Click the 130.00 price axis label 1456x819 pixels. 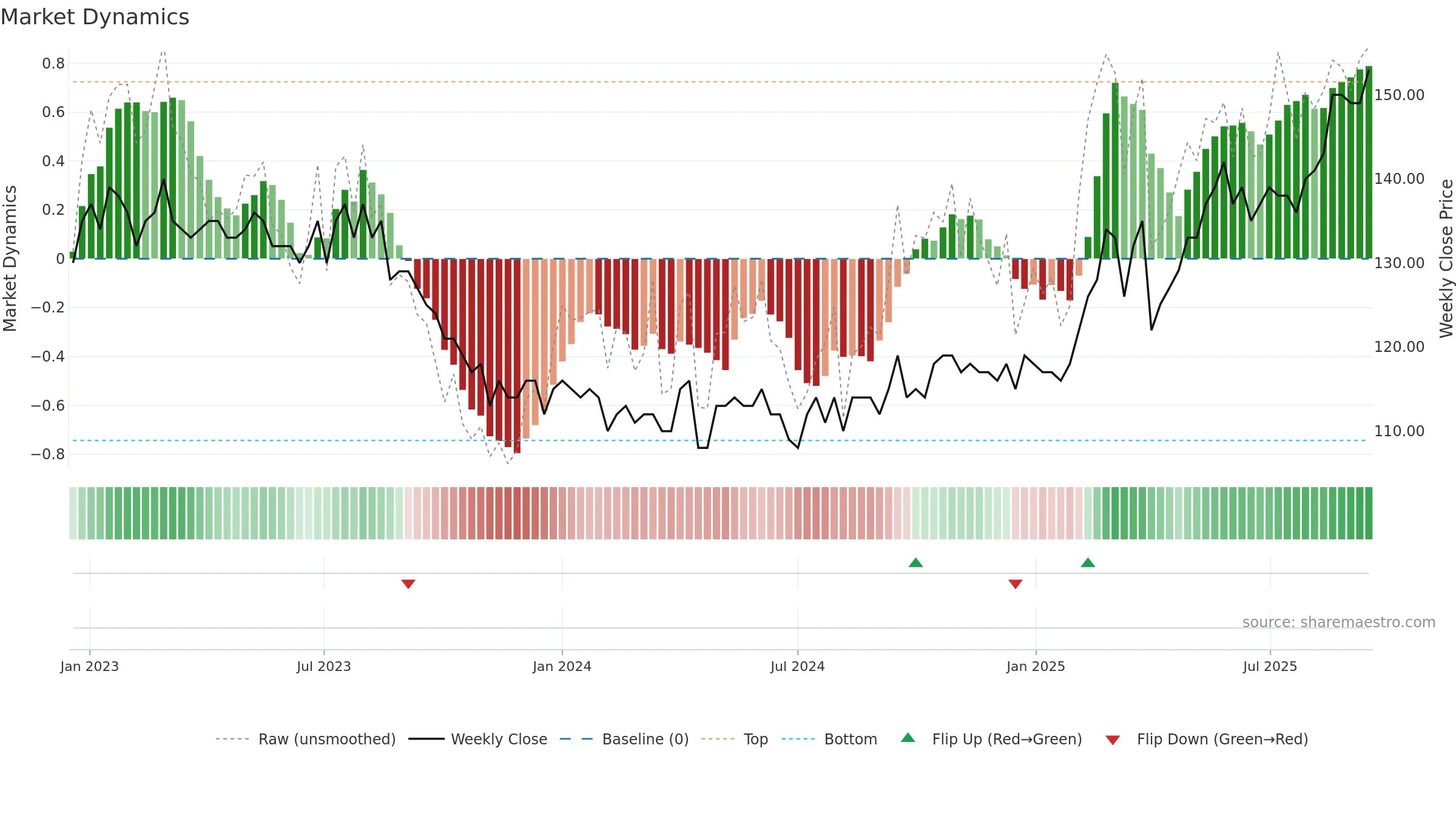click(x=1400, y=263)
